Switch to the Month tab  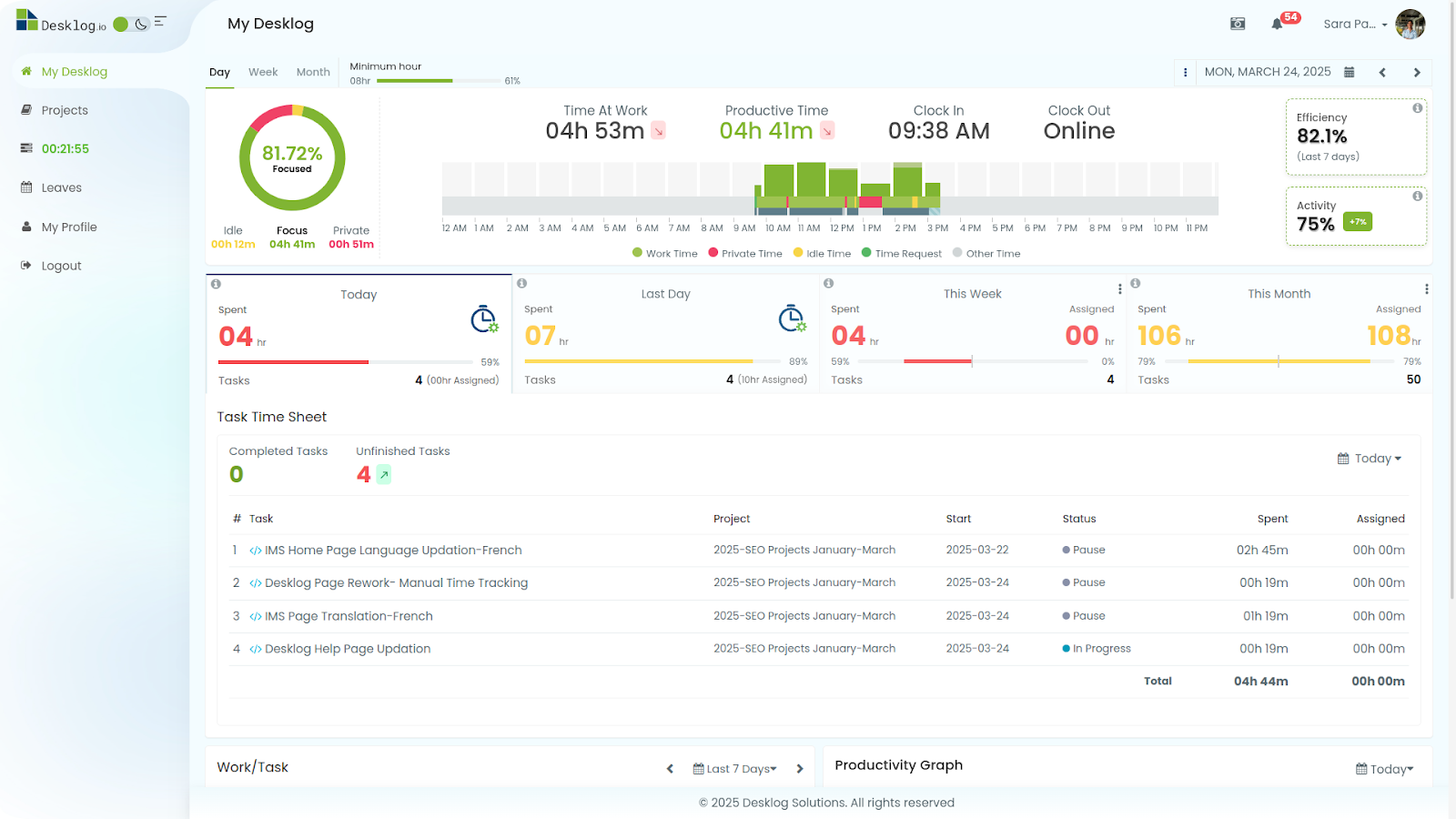(313, 72)
